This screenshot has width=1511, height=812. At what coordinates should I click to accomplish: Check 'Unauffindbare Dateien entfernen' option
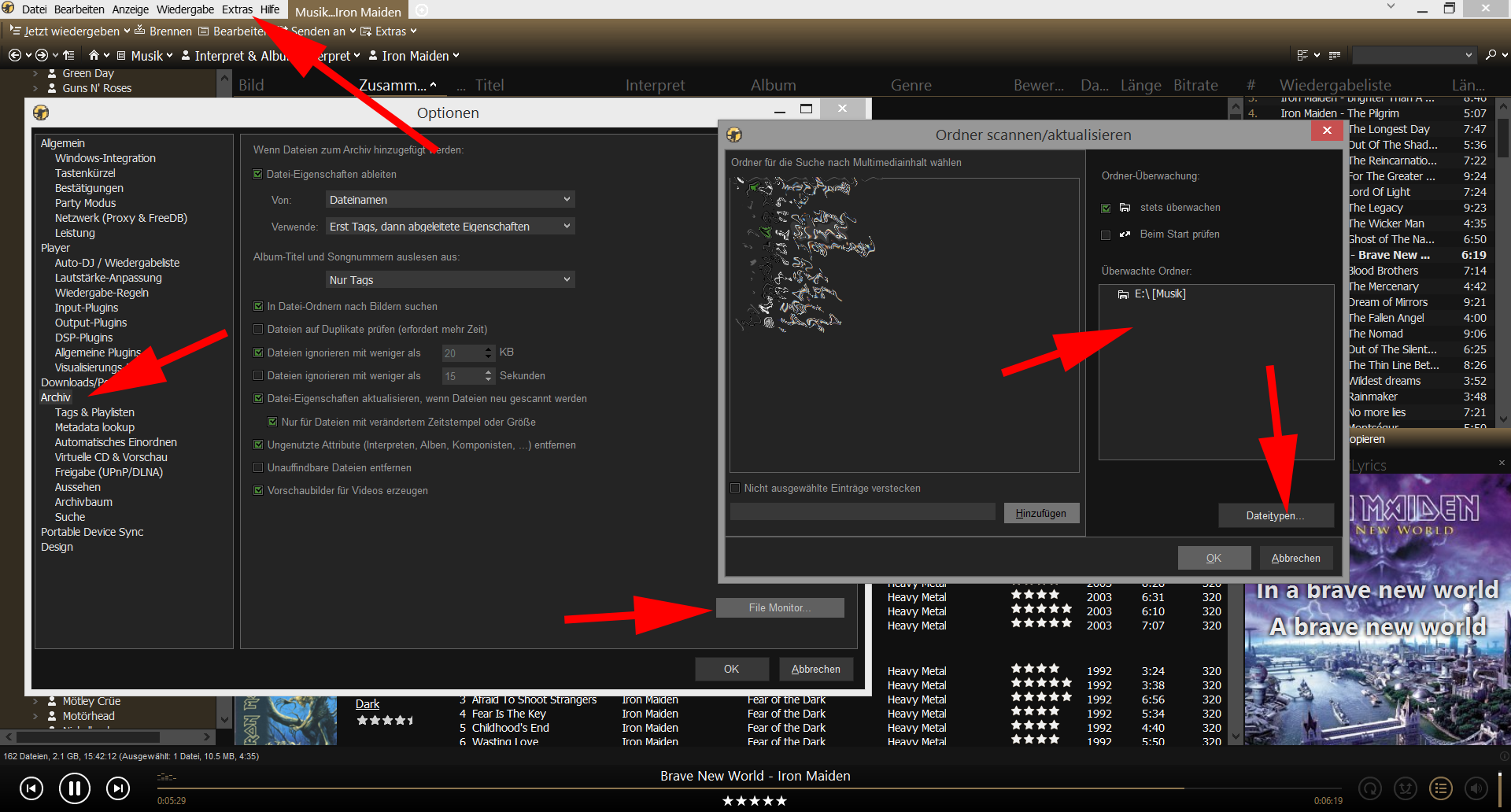coord(258,467)
